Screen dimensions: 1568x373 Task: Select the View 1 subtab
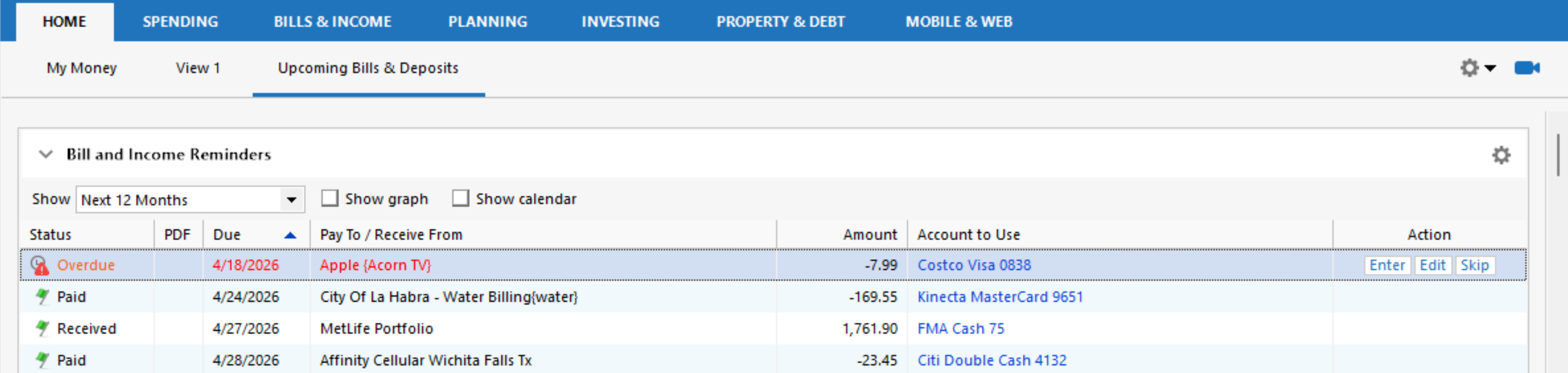click(x=198, y=68)
